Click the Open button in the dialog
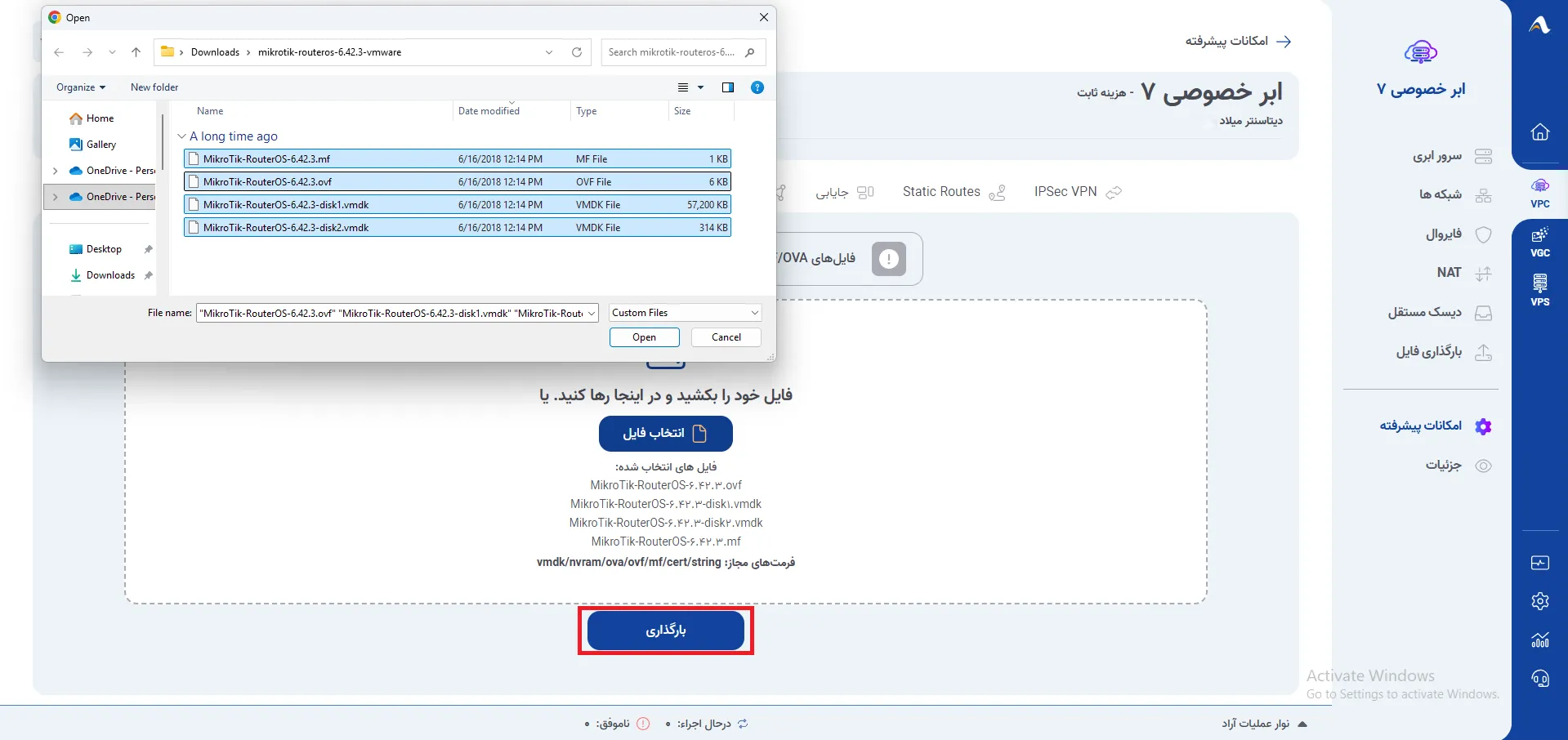Viewport: 1568px width, 740px height. click(x=644, y=337)
